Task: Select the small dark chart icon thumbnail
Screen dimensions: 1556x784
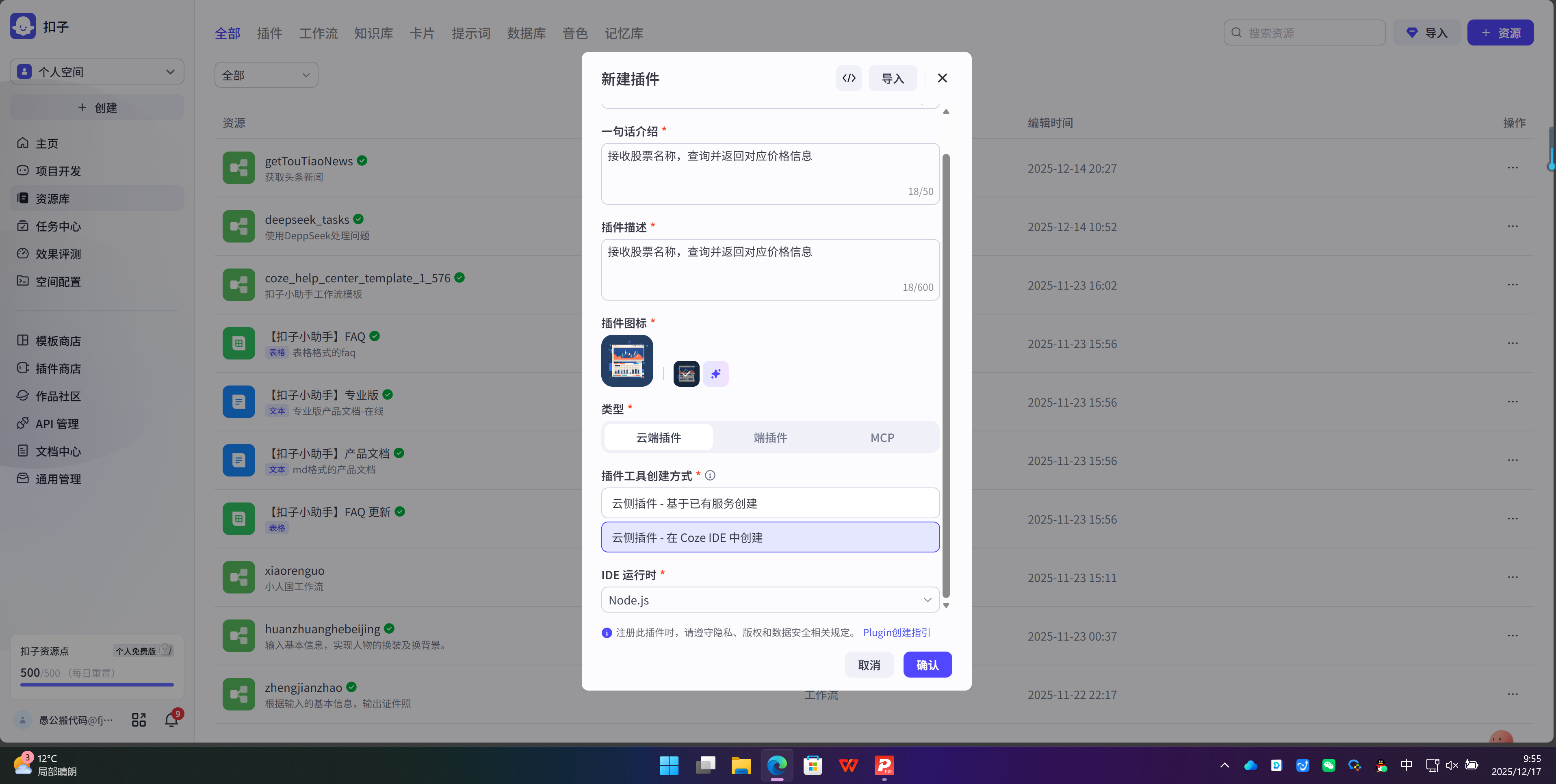Action: [x=686, y=374]
